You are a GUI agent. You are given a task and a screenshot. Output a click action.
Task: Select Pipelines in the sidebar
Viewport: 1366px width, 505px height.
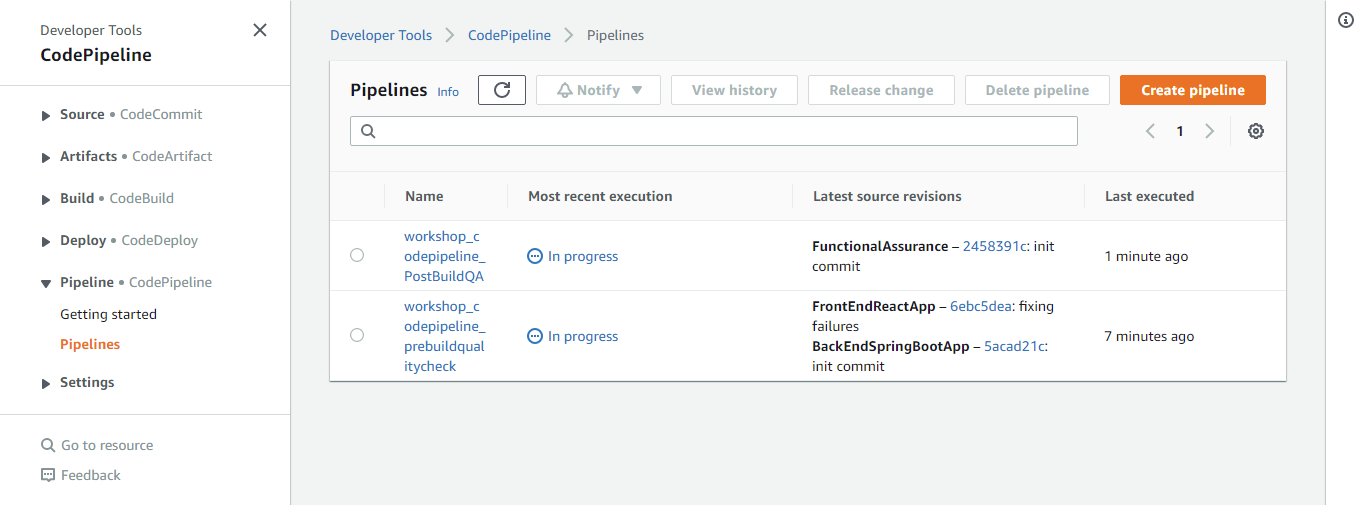[x=90, y=344]
